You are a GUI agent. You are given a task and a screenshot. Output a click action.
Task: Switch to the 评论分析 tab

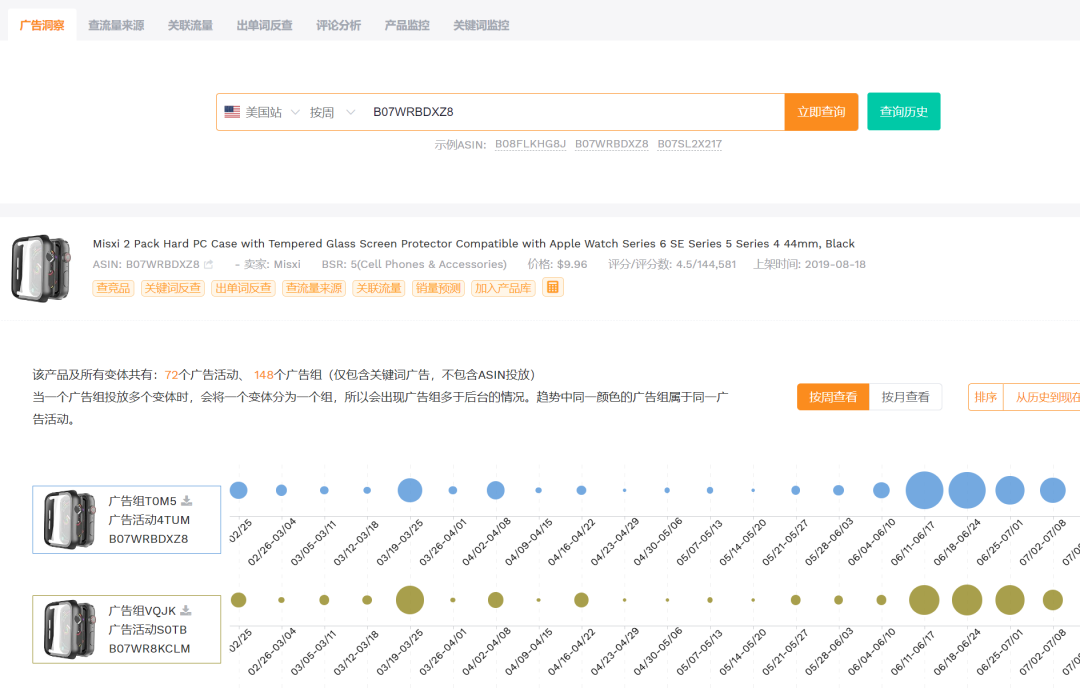pos(338,25)
